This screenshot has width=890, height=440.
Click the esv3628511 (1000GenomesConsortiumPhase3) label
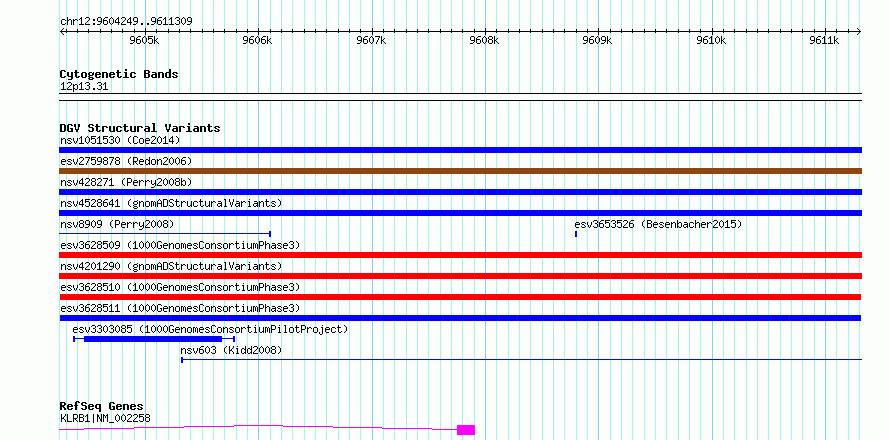click(180, 308)
